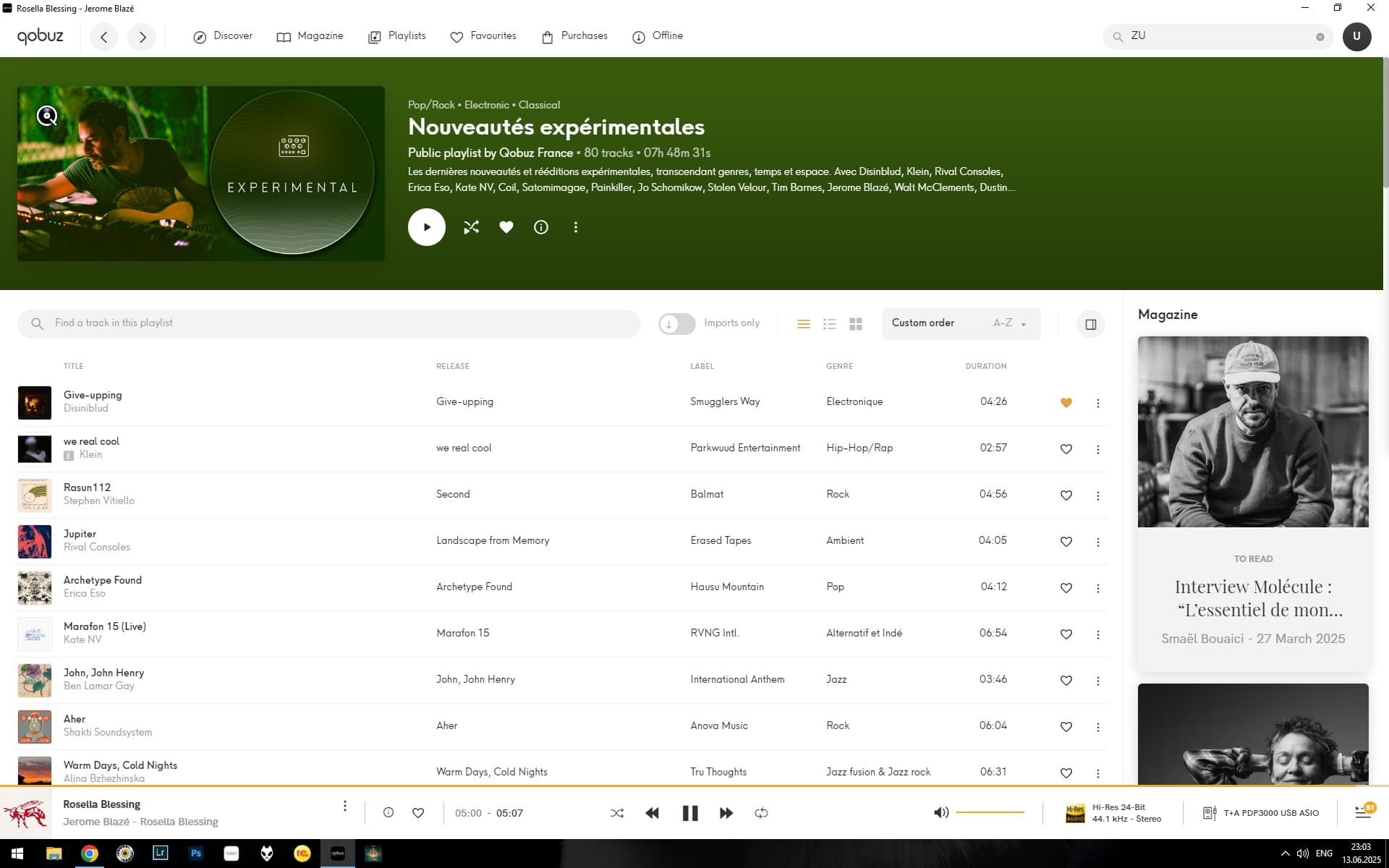
Task: Switch to grid view layout
Action: coord(856,324)
